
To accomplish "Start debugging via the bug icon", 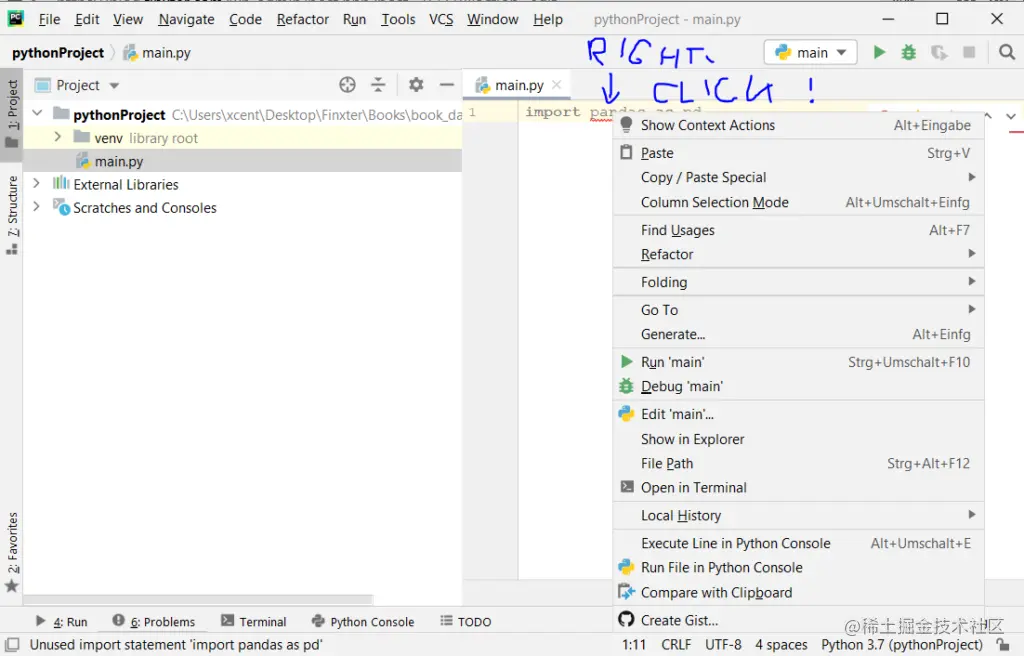I will pyautogui.click(x=907, y=52).
